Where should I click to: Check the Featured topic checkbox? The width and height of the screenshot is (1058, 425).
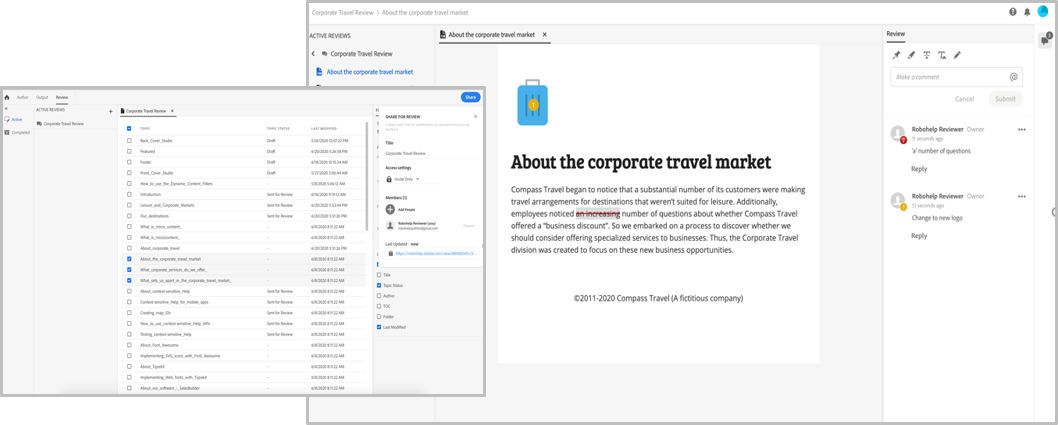coord(129,151)
